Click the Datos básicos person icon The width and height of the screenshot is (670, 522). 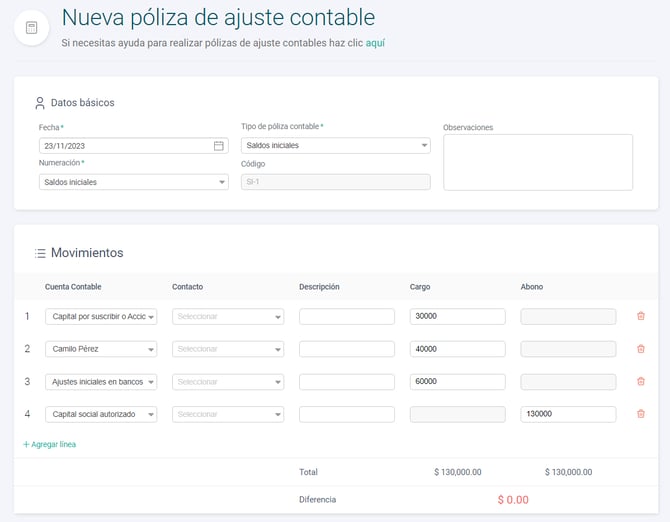click(x=40, y=103)
